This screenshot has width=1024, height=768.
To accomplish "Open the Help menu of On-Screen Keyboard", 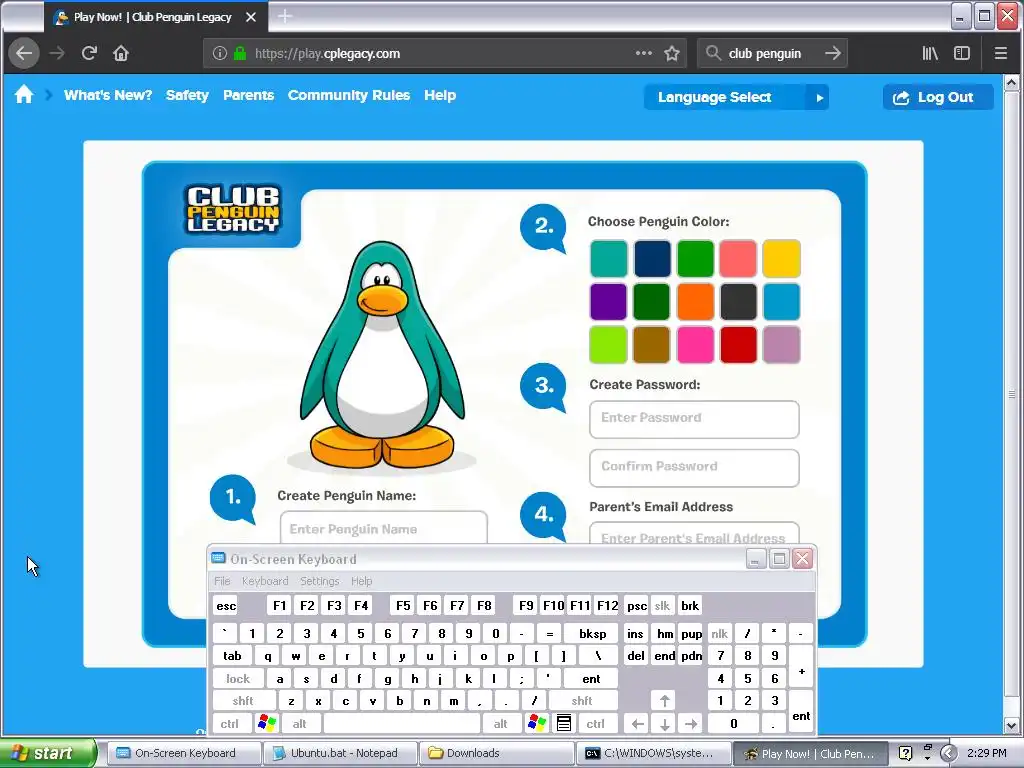I will click(x=361, y=581).
